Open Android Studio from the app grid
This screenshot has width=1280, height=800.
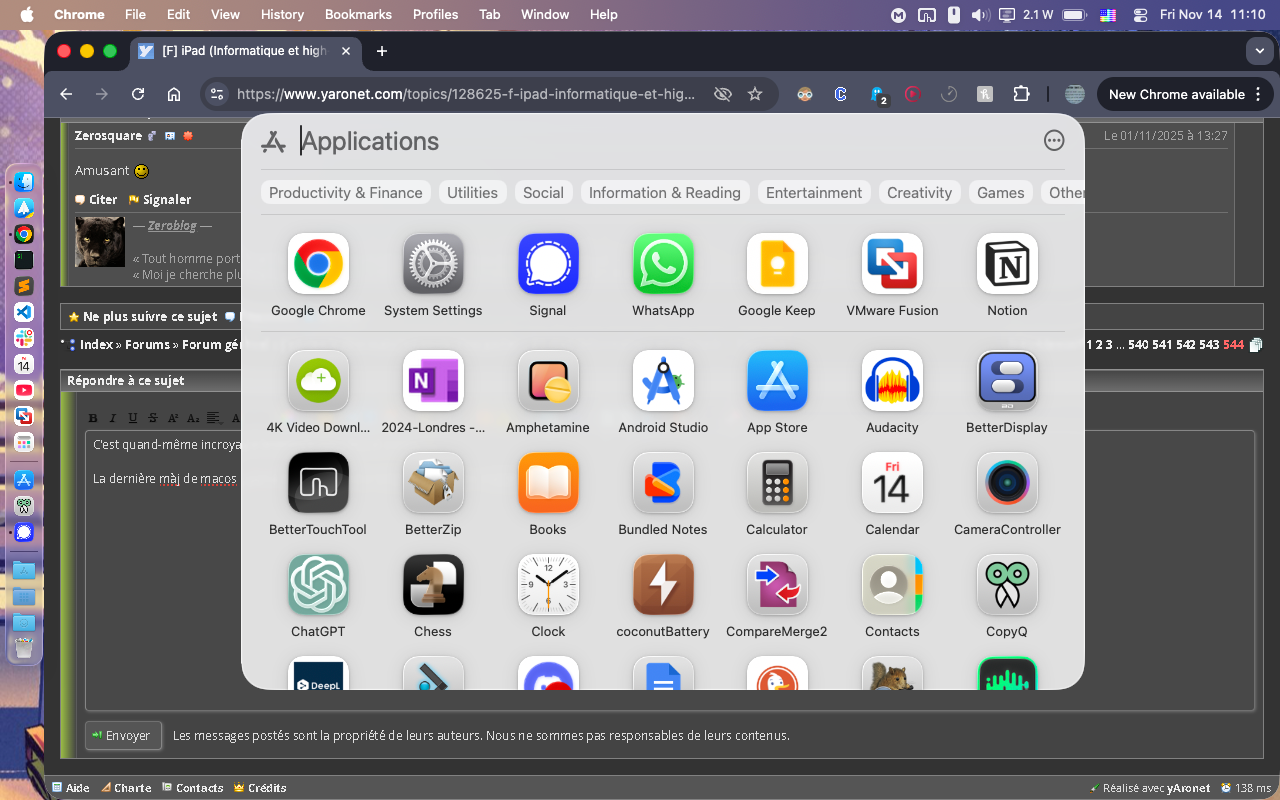pos(663,381)
